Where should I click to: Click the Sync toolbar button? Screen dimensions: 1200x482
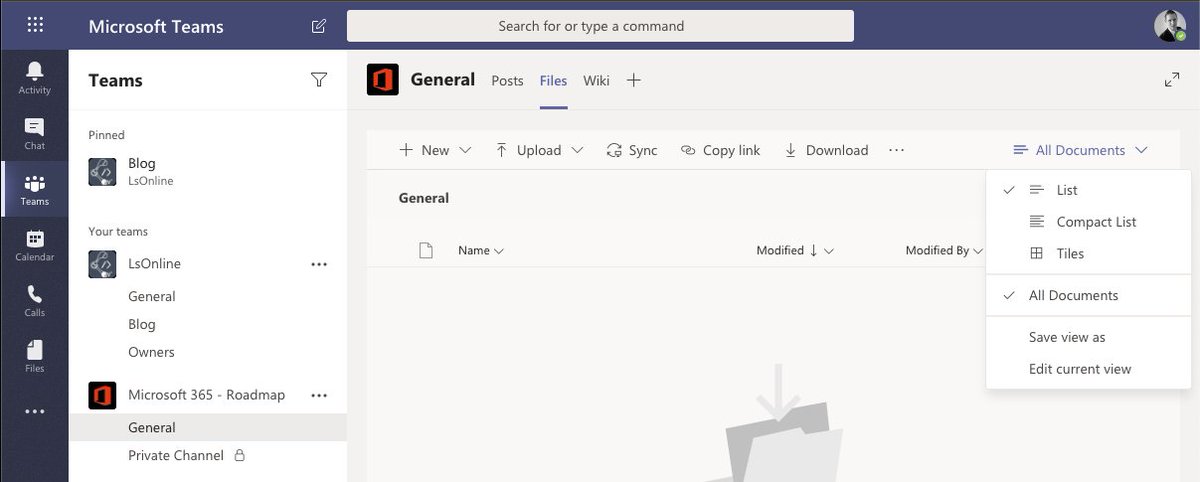tap(632, 150)
